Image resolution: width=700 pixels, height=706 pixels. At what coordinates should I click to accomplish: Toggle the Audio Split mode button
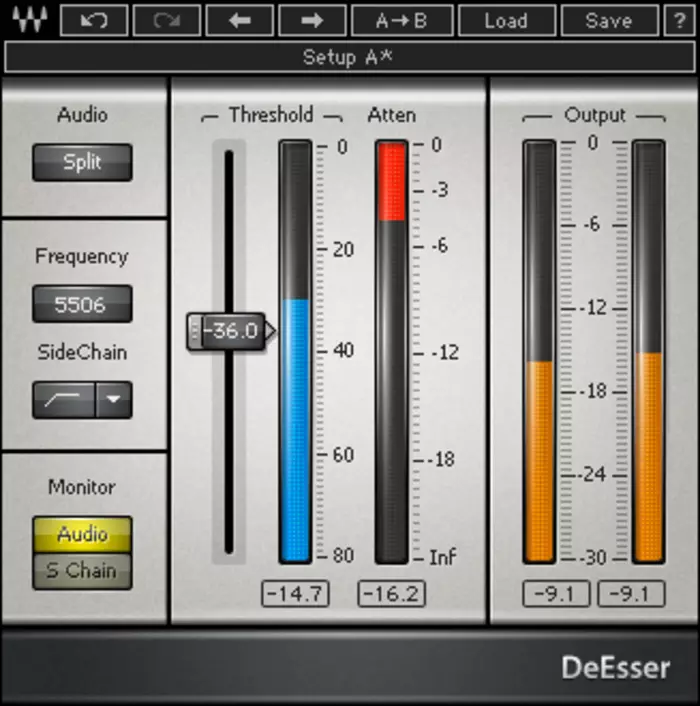point(82,162)
